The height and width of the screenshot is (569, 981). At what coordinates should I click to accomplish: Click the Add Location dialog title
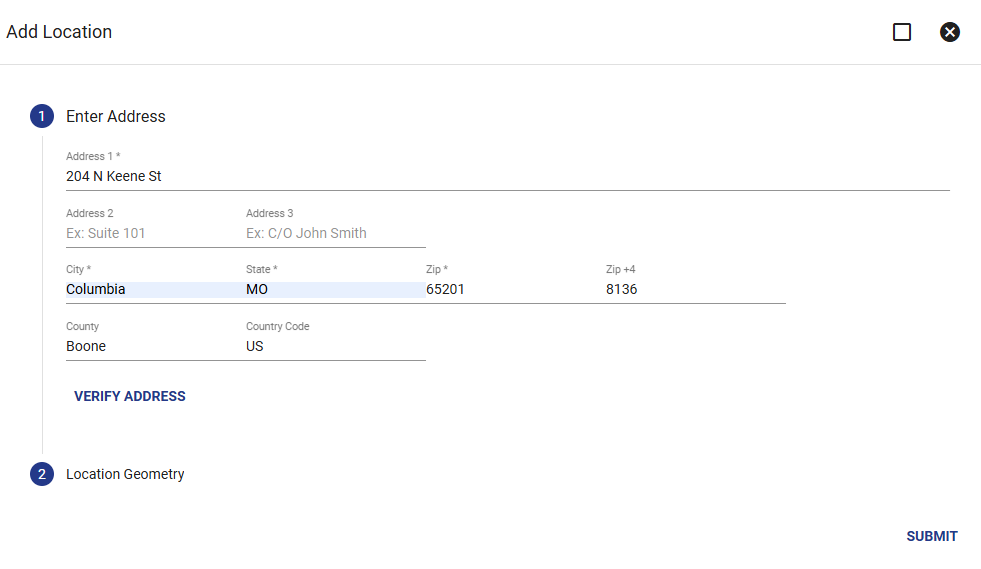[59, 32]
